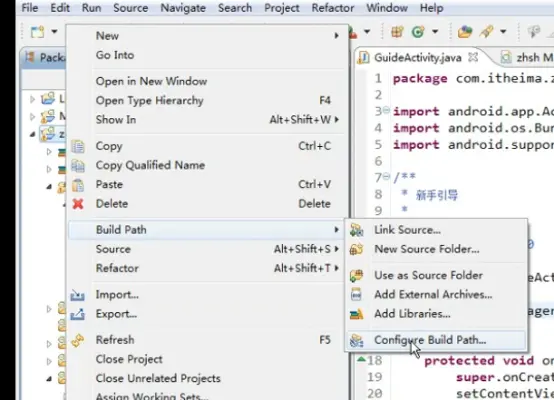Choose Go Into from context menu
554x400 pixels.
click(x=206, y=55)
